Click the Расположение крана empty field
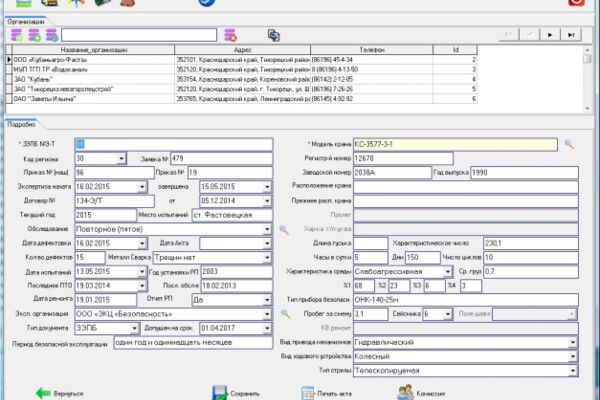 pyautogui.click(x=465, y=187)
